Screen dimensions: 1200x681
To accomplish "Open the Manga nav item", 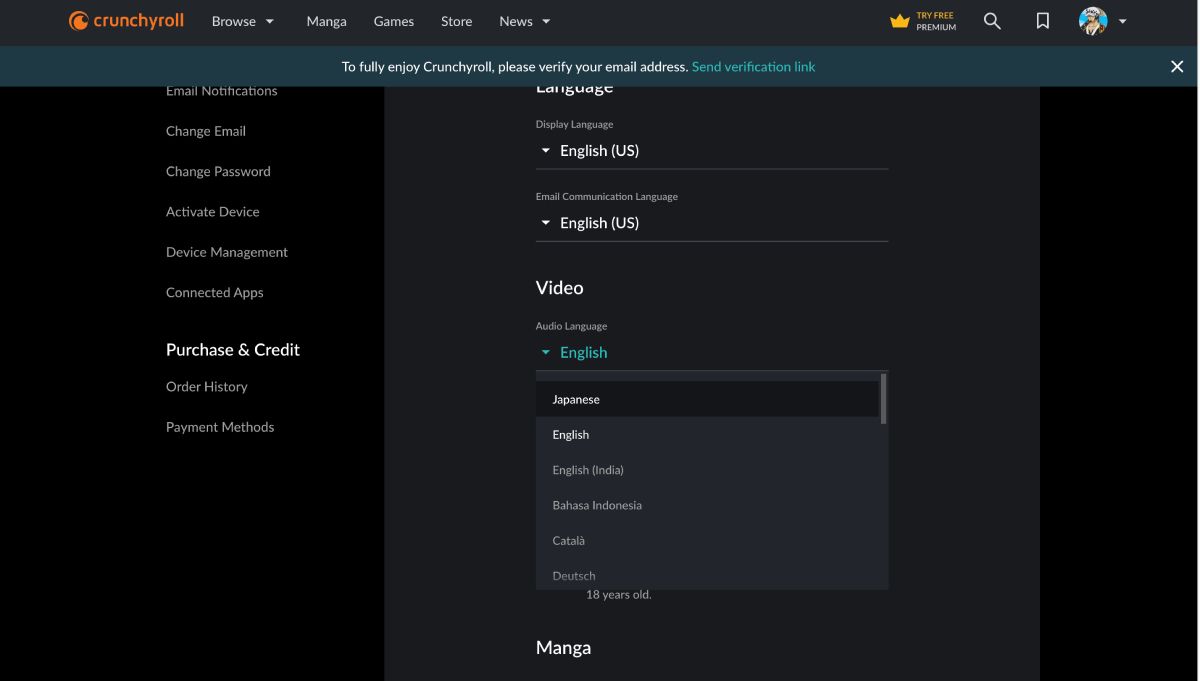I will coord(326,21).
